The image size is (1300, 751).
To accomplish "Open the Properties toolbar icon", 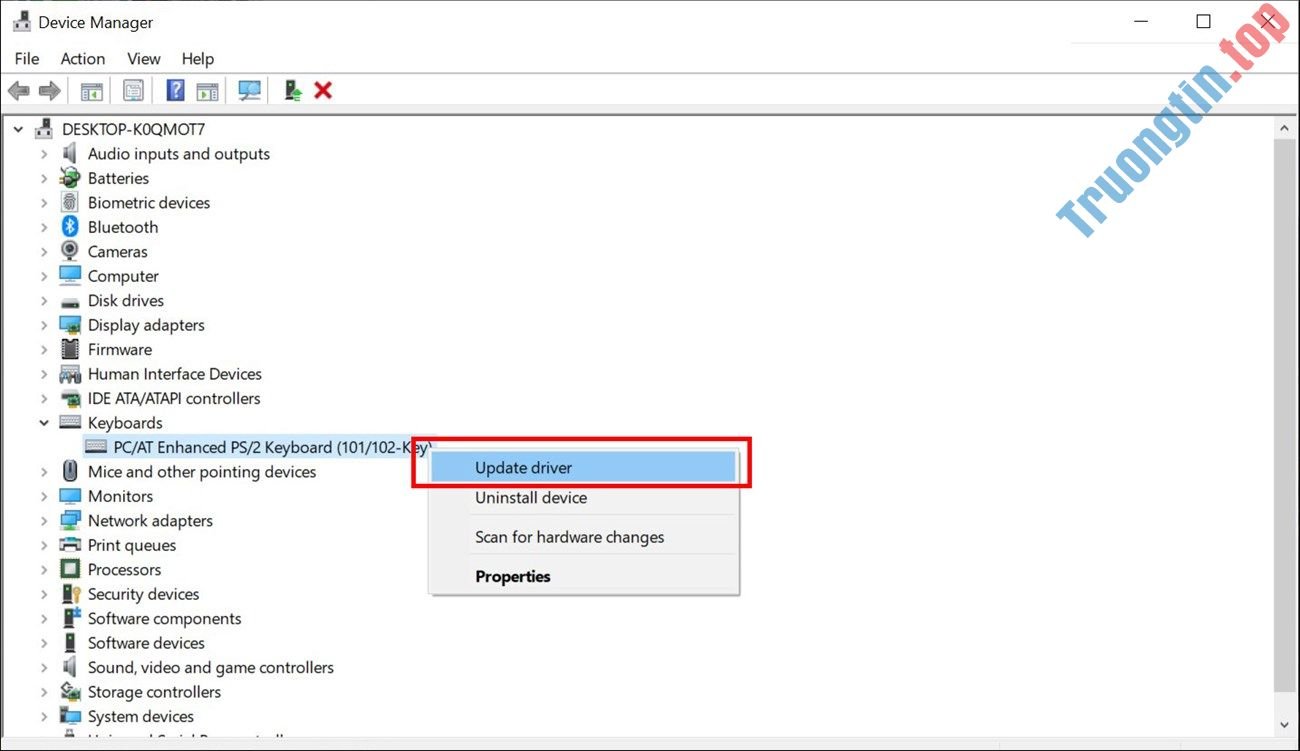I will pos(133,91).
